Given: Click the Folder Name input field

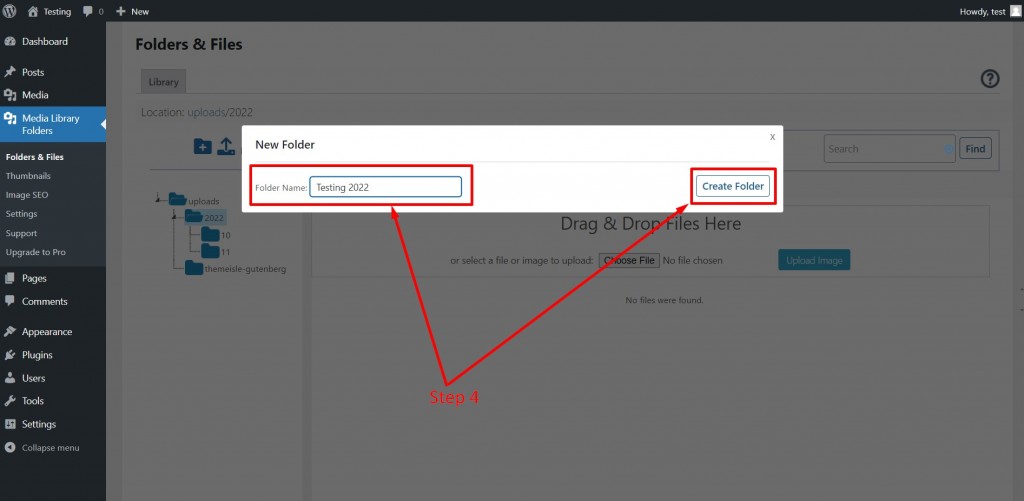Looking at the screenshot, I should click(x=385, y=187).
